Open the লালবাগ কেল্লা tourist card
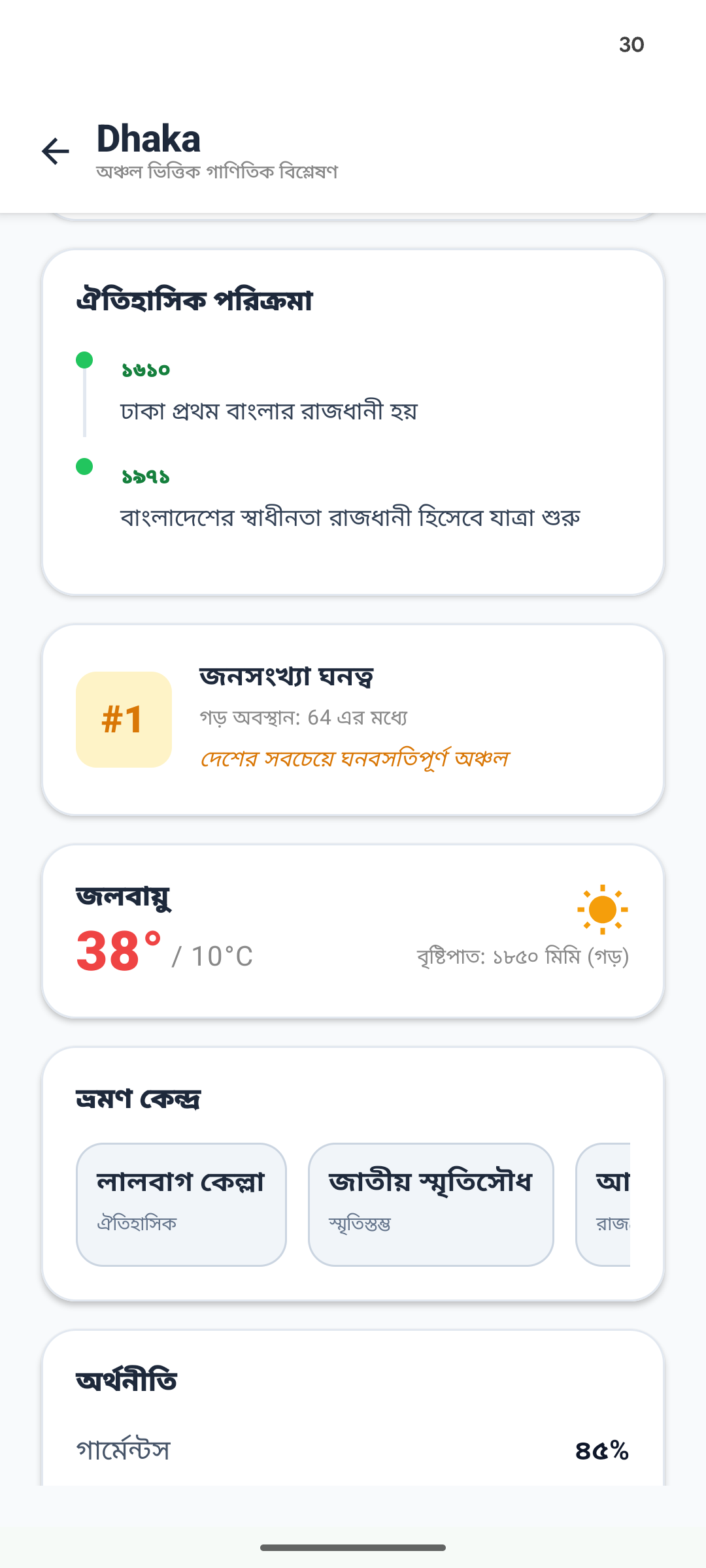Screen dimensions: 706x1568 click(181, 1204)
